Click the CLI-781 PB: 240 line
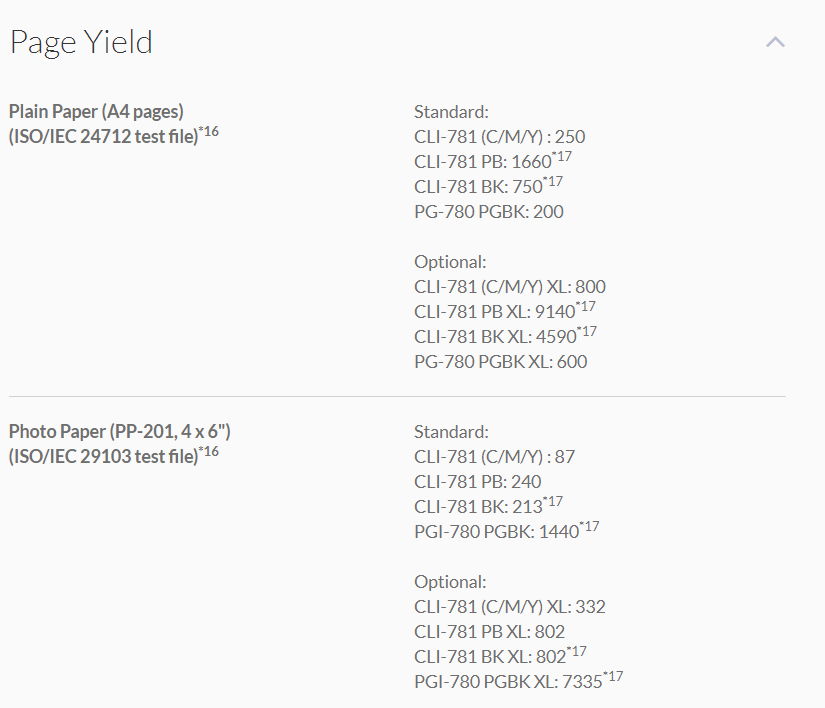The image size is (825, 708). coord(478,481)
